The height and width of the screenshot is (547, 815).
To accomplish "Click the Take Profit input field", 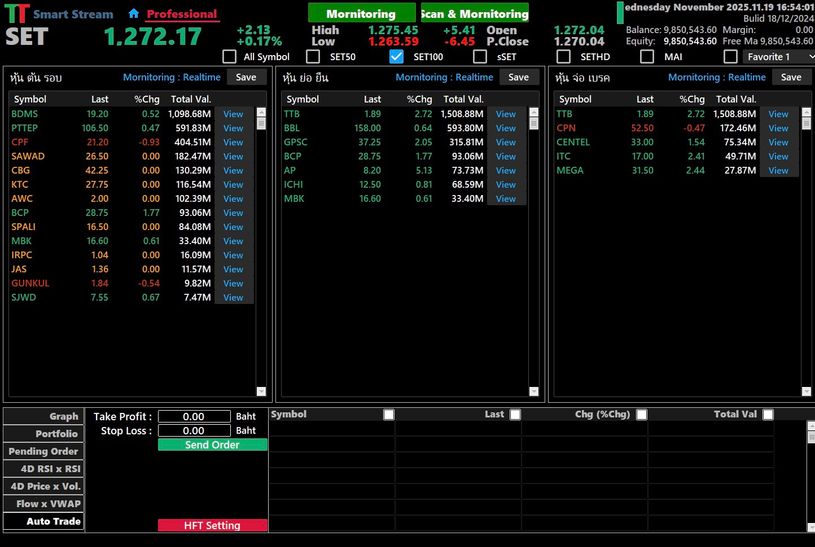I will (x=194, y=416).
